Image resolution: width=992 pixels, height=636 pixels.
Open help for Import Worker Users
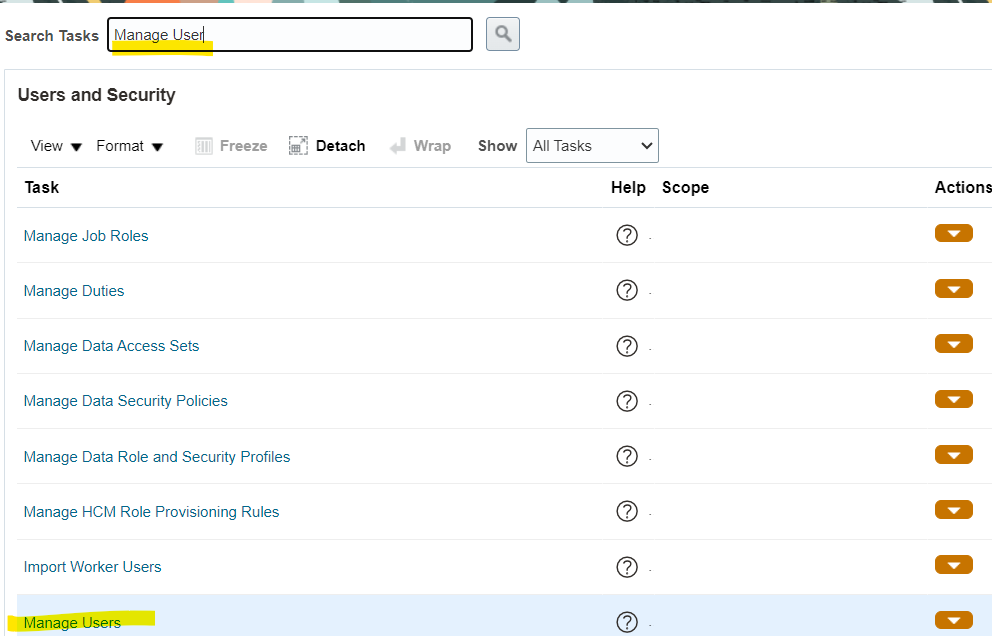pyautogui.click(x=627, y=567)
